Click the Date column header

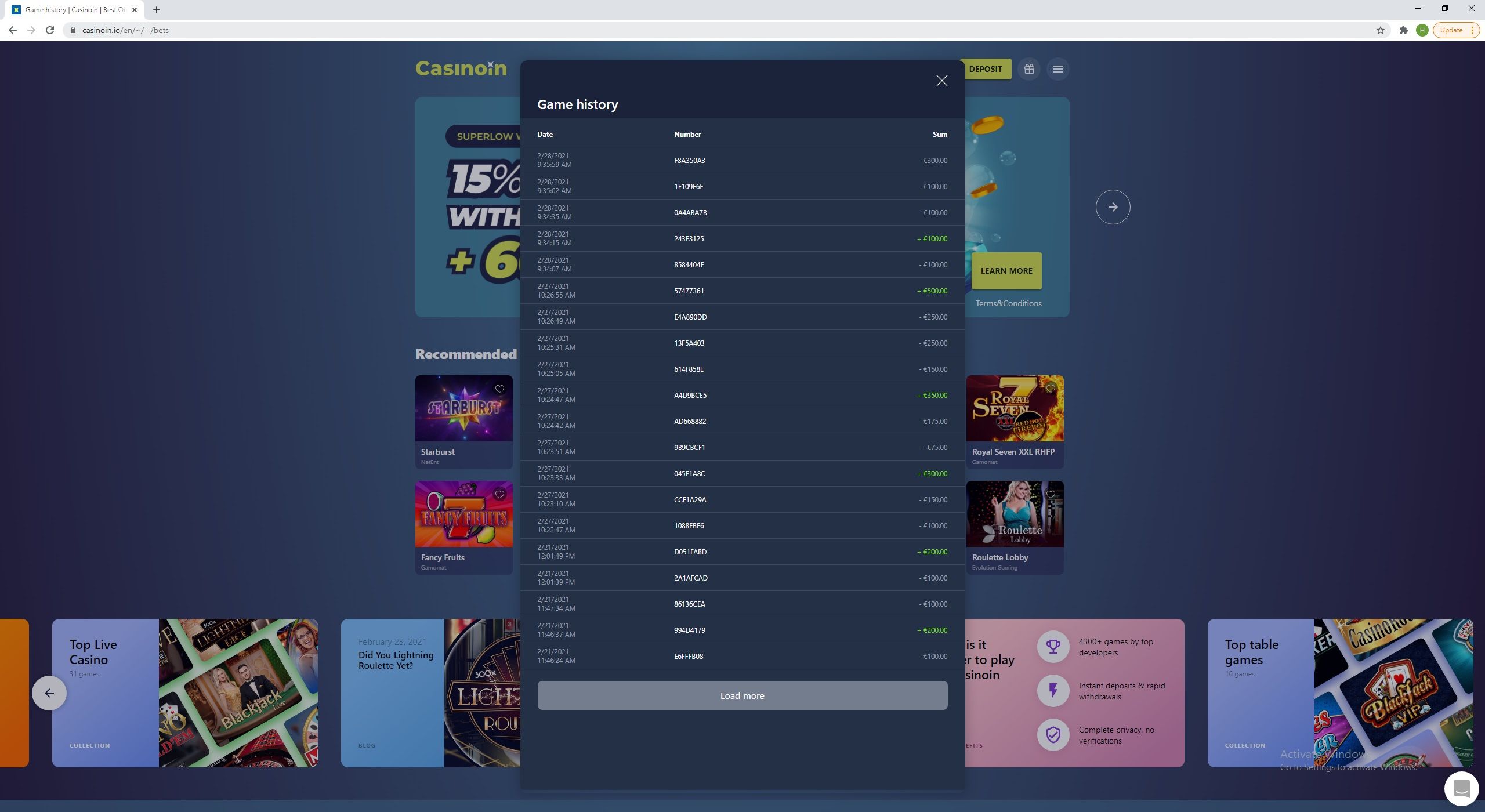pos(545,135)
